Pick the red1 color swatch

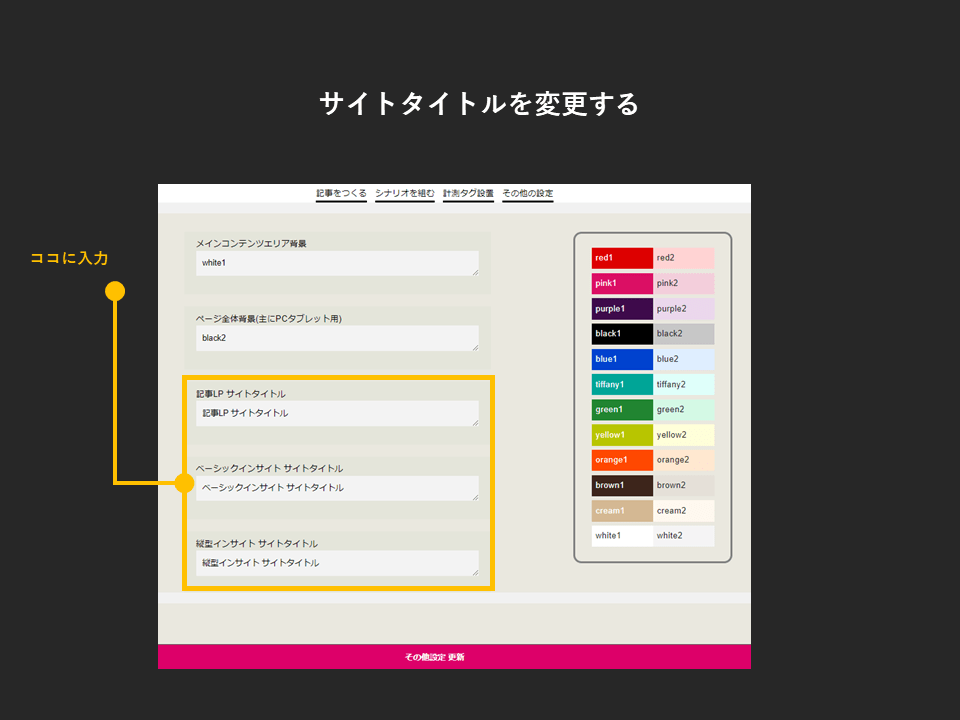pyautogui.click(x=622, y=258)
